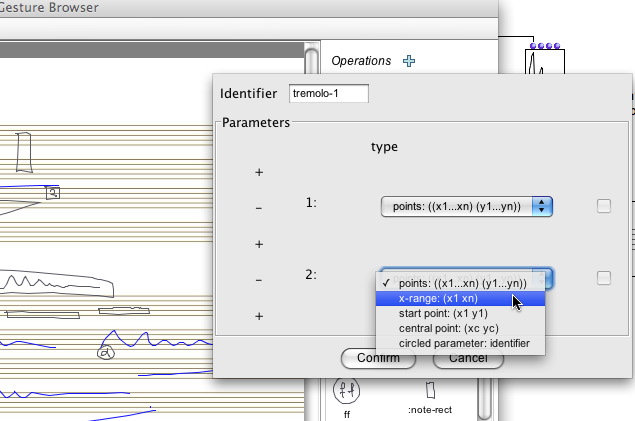Select the :note-rect gesture icon

430,390
